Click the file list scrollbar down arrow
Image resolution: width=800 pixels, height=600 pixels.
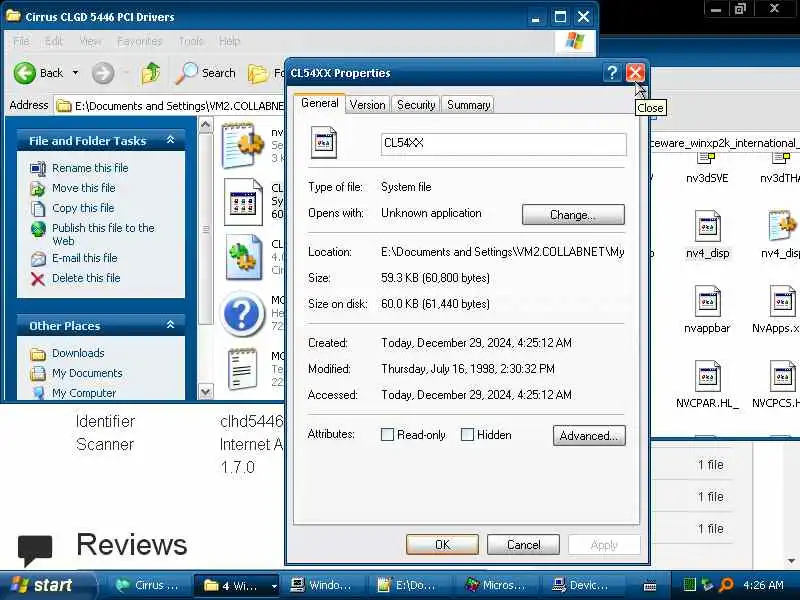click(206, 392)
